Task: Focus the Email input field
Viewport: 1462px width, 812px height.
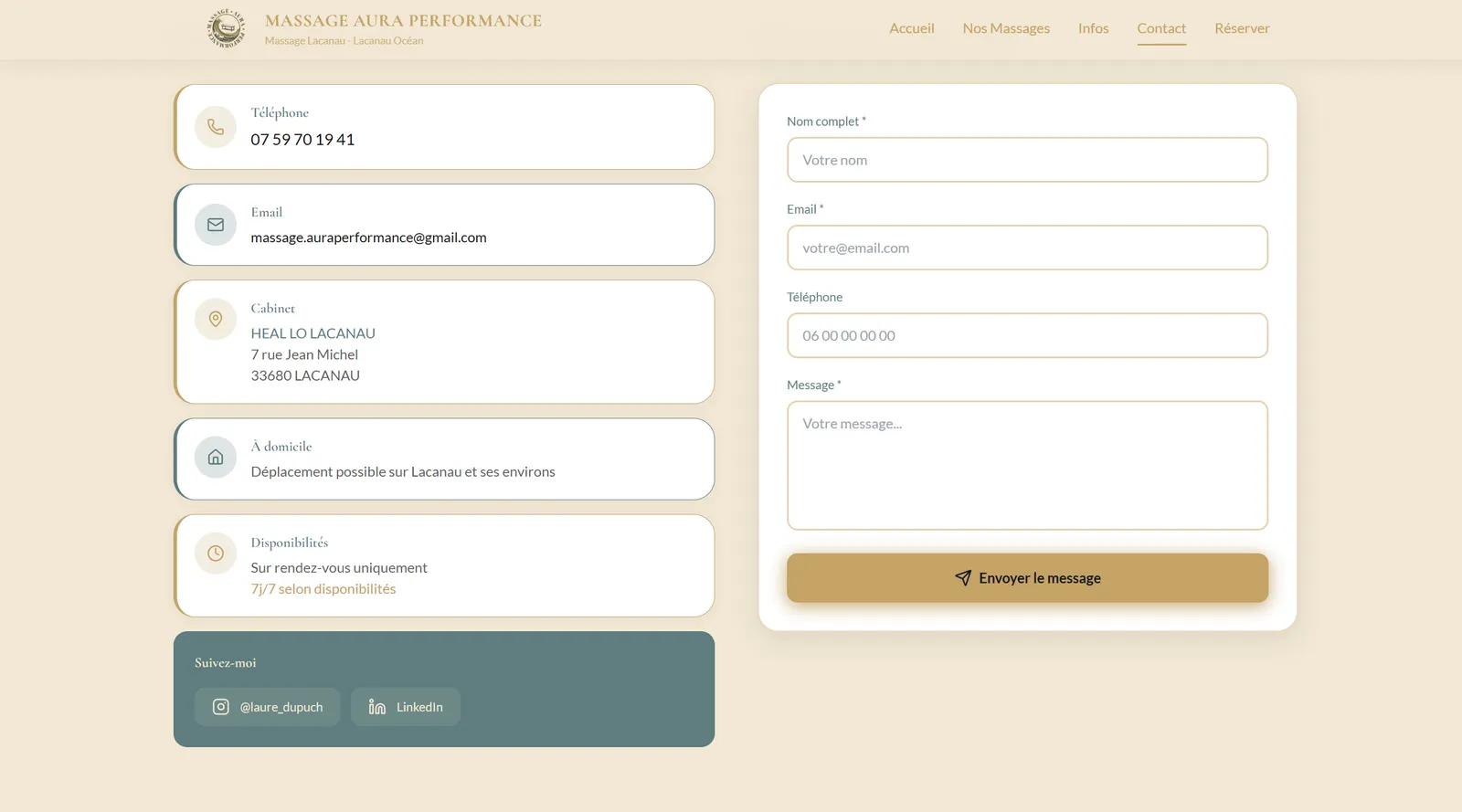Action: [1027, 248]
